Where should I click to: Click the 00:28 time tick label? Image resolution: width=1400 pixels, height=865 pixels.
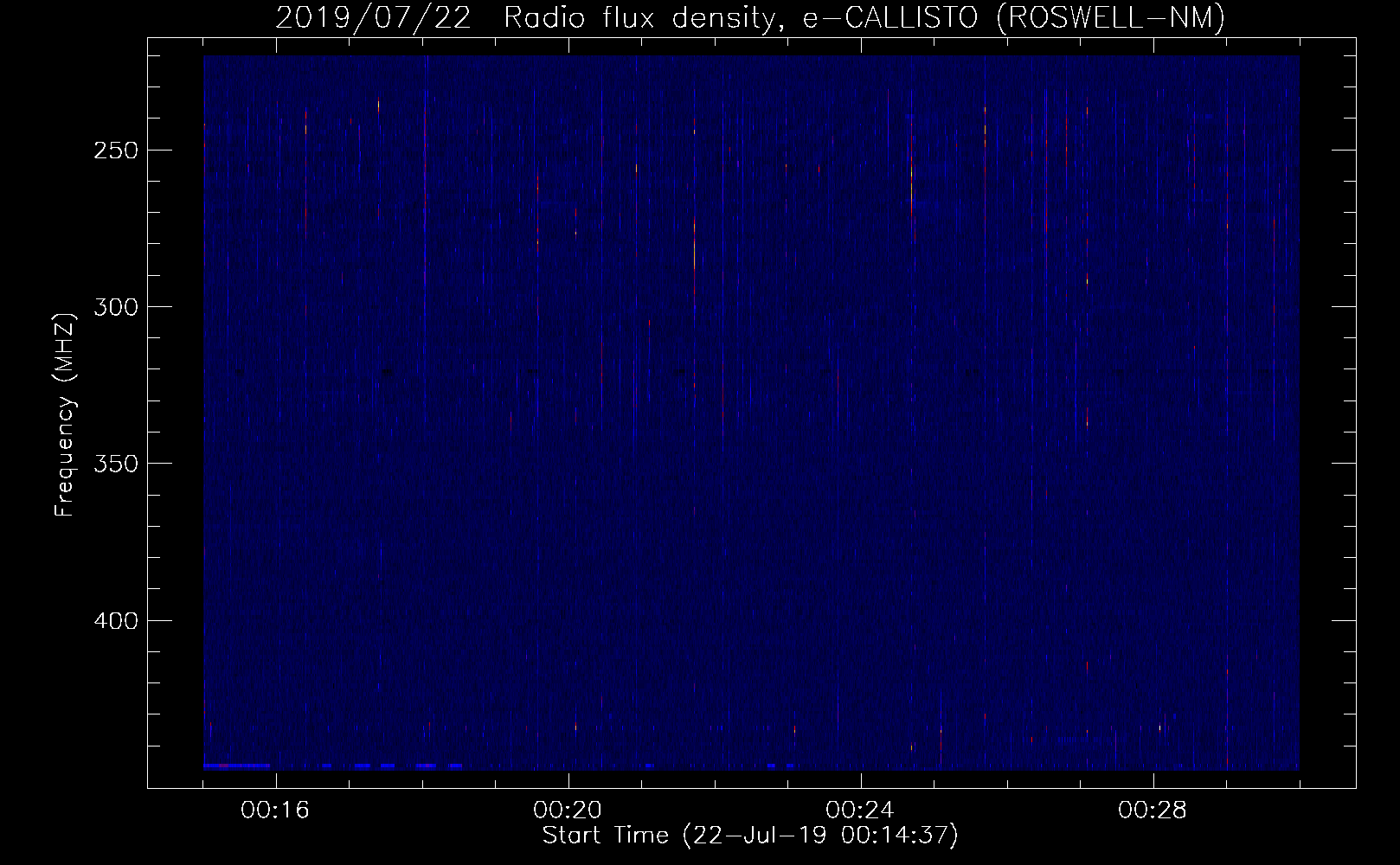tap(1153, 811)
